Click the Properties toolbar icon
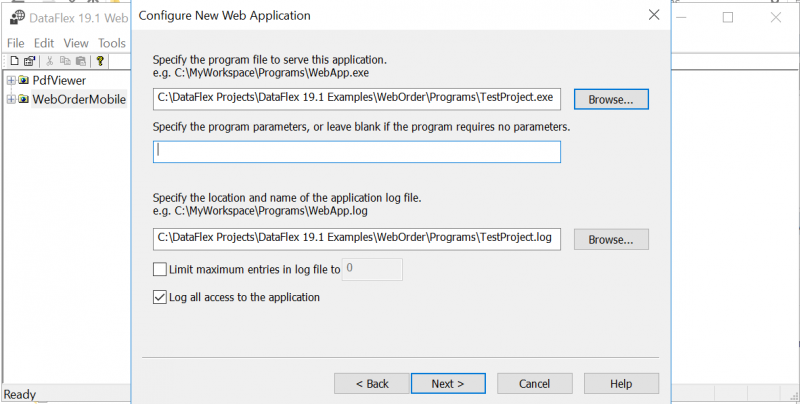The width and height of the screenshot is (800, 404). pos(30,61)
